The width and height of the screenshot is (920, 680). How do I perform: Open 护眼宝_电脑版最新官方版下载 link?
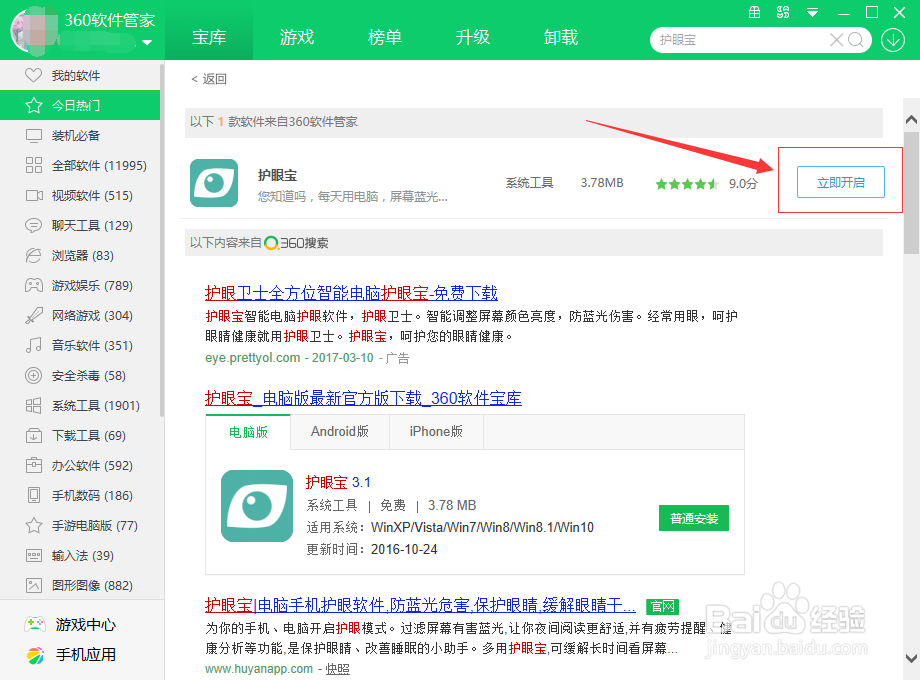click(363, 398)
